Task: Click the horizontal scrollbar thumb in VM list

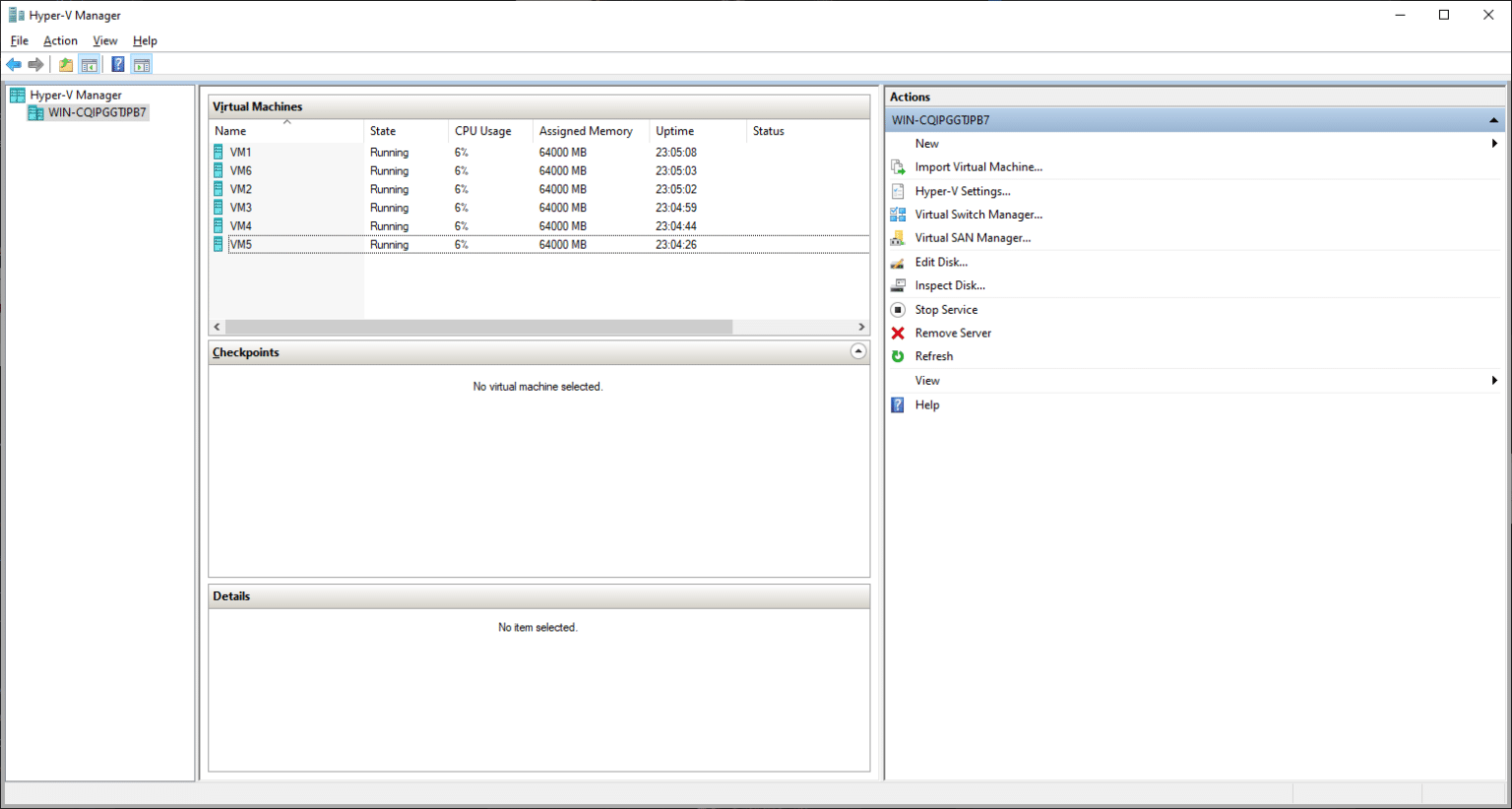Action: (478, 327)
